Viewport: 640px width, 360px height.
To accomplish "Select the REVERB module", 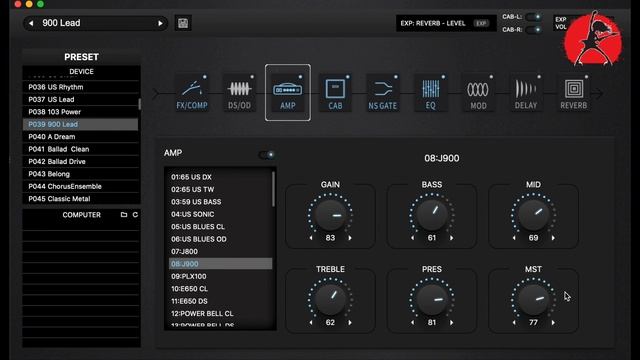I will coord(573,93).
